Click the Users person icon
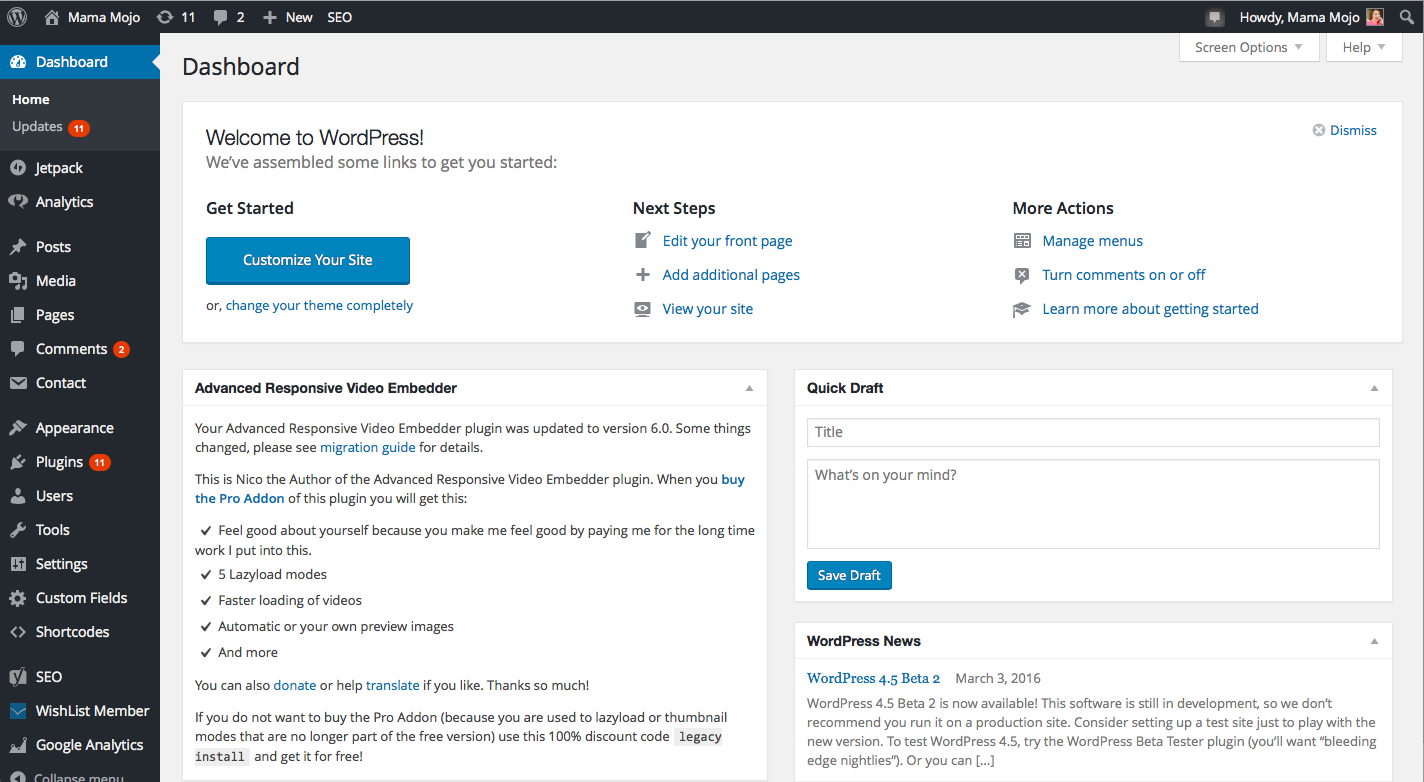 point(18,496)
